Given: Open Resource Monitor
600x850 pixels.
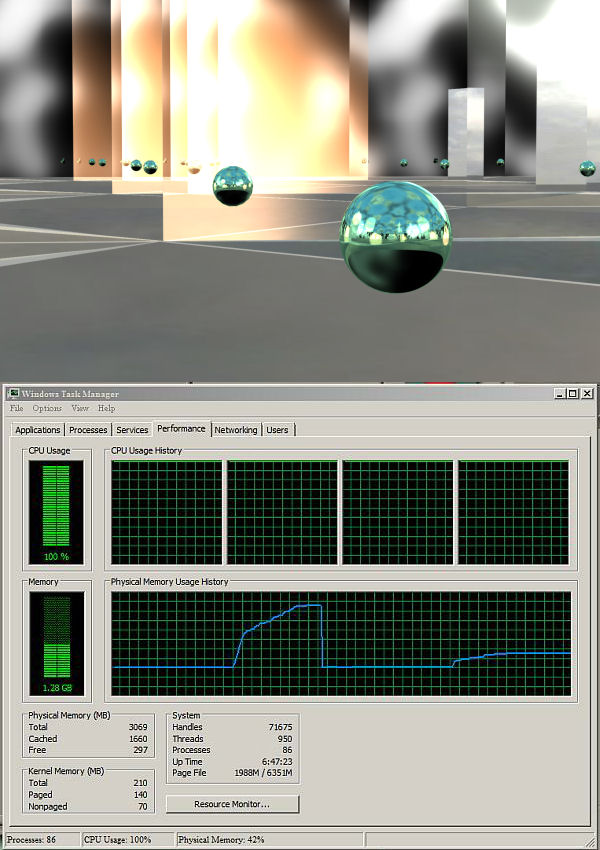Looking at the screenshot, I should pyautogui.click(x=232, y=804).
